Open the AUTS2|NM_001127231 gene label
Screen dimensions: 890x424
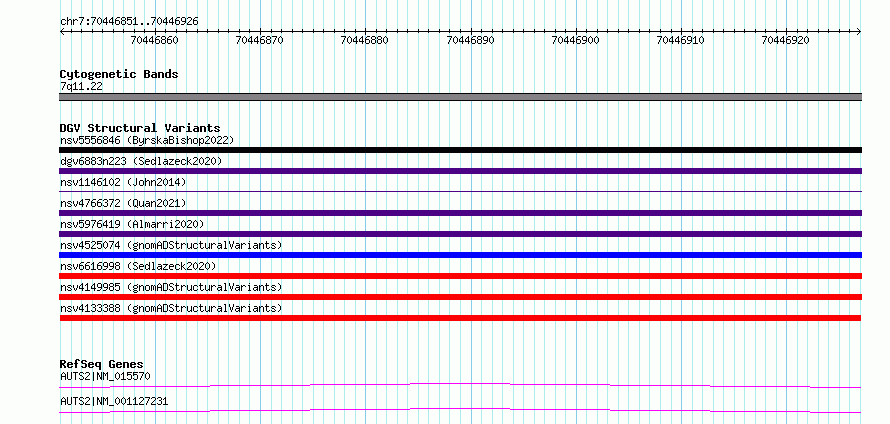click(x=114, y=402)
